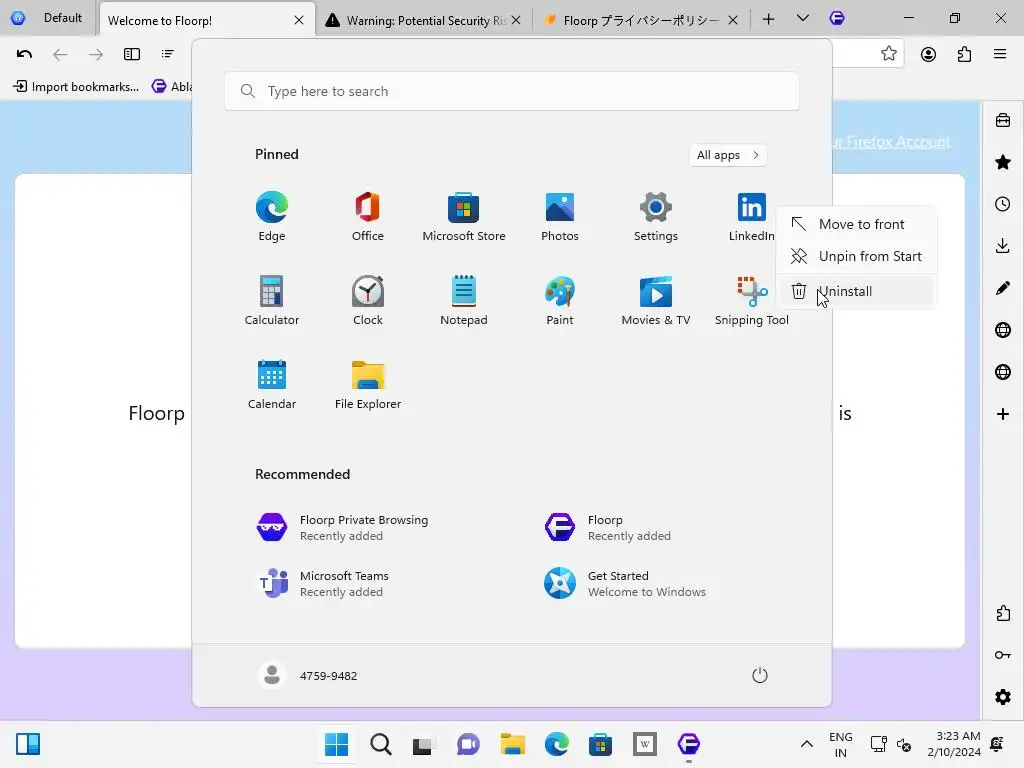Open File Explorer from pinned apps
This screenshot has height=768, width=1024.
[368, 385]
